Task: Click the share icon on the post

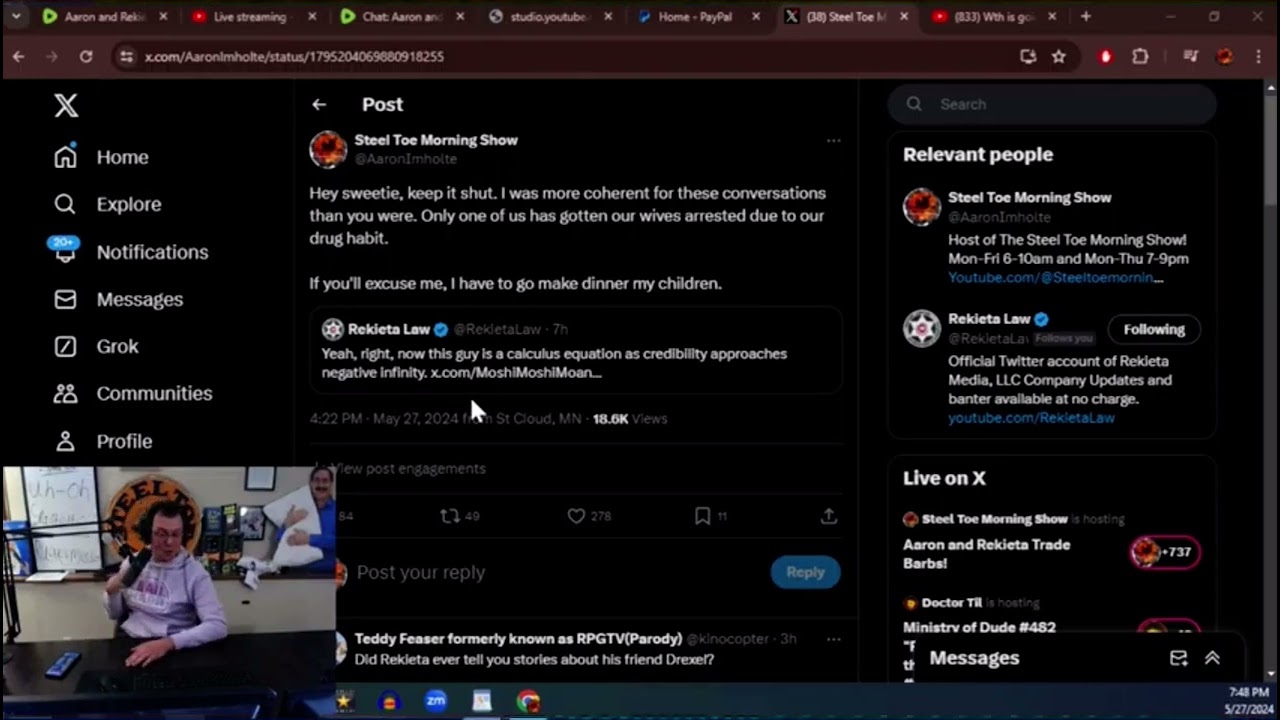Action: pos(828,516)
